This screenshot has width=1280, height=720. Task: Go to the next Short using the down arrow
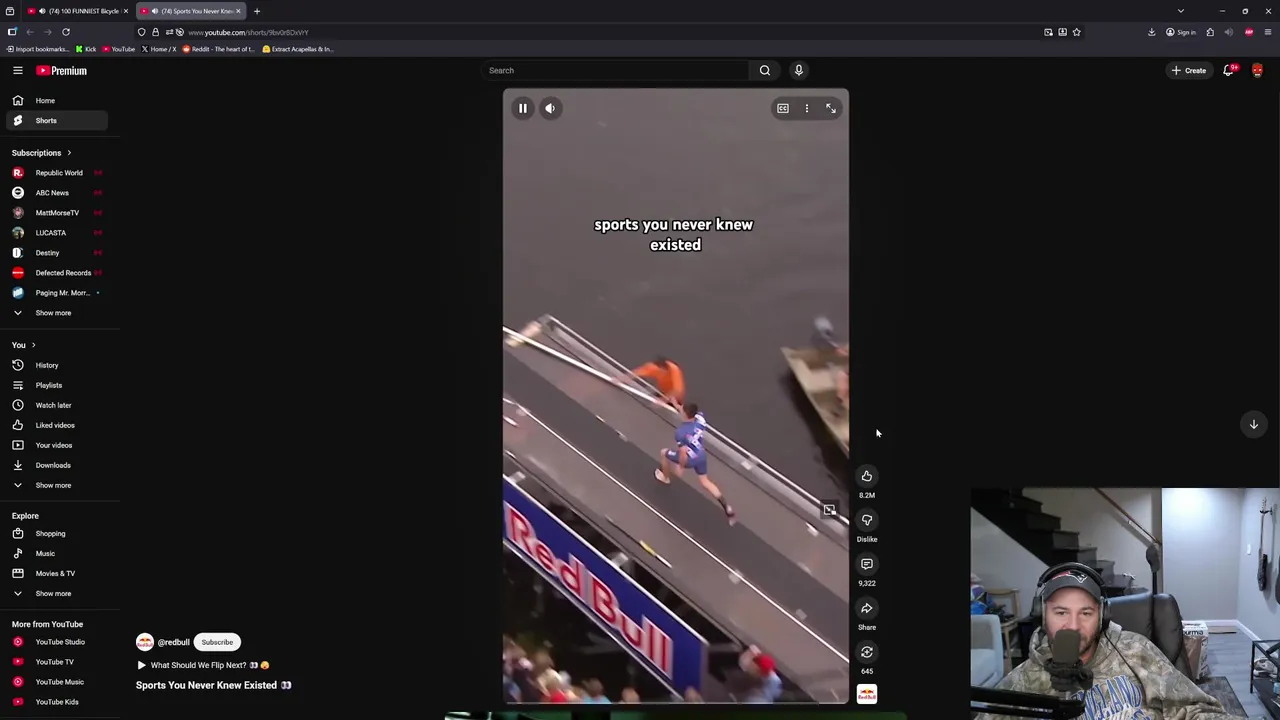pyautogui.click(x=1253, y=424)
